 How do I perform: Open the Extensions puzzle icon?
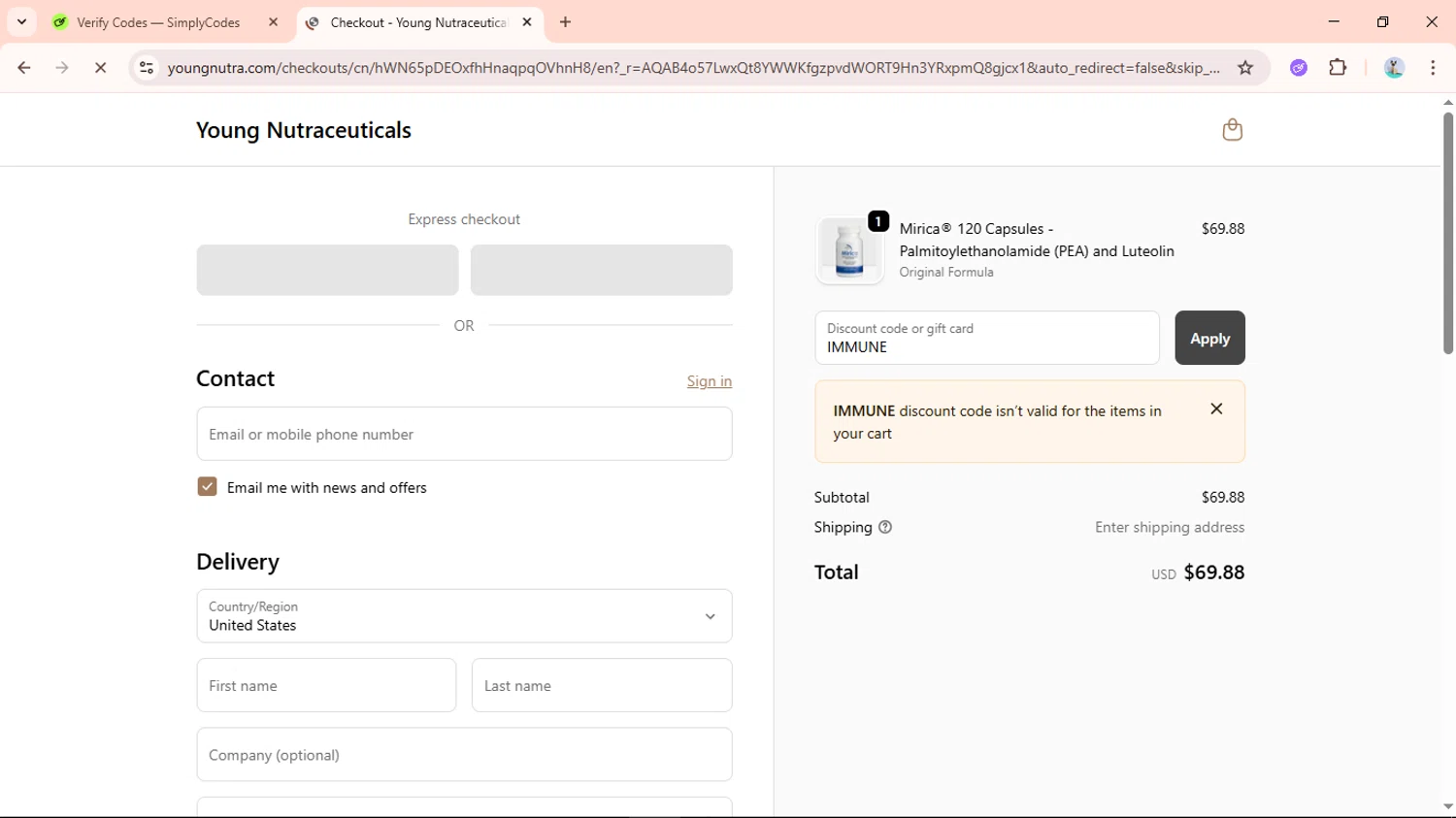click(1338, 68)
